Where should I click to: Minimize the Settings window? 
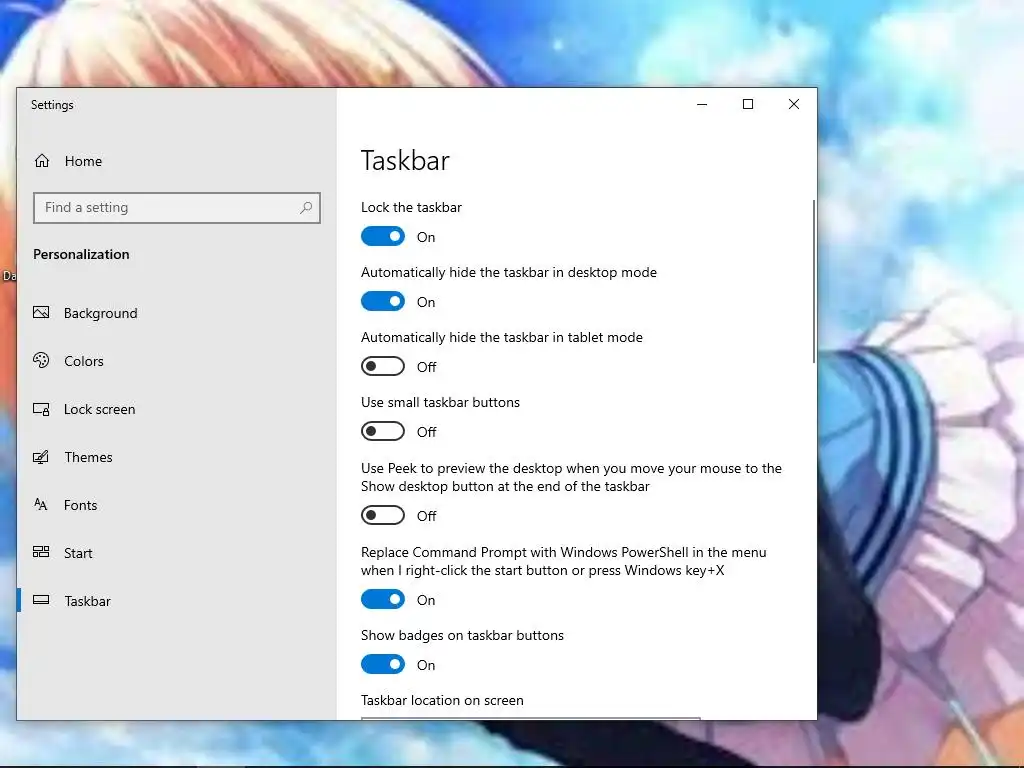pos(702,104)
